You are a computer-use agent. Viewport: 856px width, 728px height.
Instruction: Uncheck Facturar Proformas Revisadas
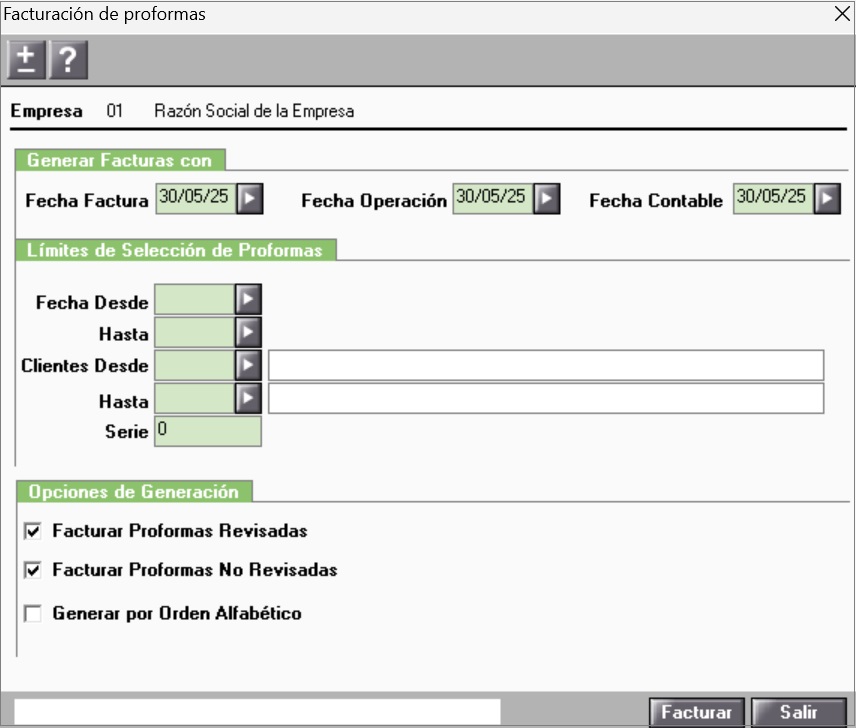click(x=33, y=531)
